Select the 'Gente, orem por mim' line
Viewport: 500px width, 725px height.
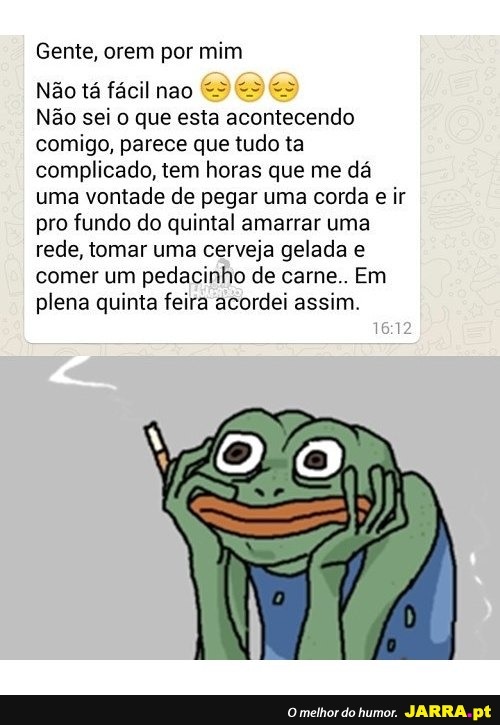139,52
